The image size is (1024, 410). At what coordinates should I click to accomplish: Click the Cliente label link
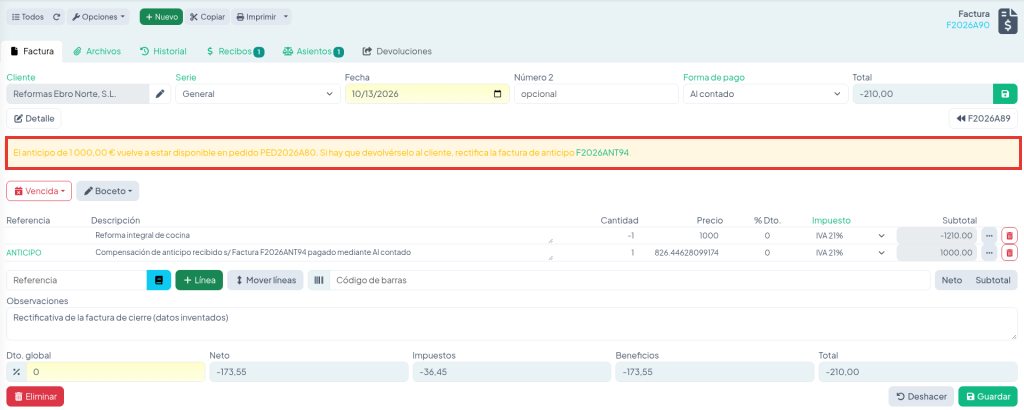click(21, 77)
